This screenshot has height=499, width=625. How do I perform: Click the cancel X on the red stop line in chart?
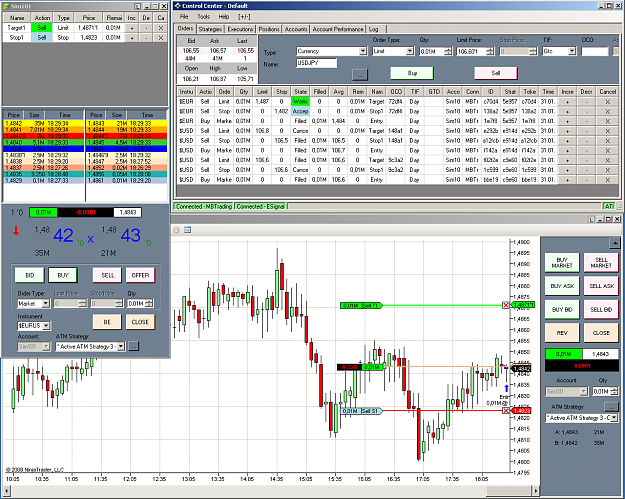[x=506, y=411]
